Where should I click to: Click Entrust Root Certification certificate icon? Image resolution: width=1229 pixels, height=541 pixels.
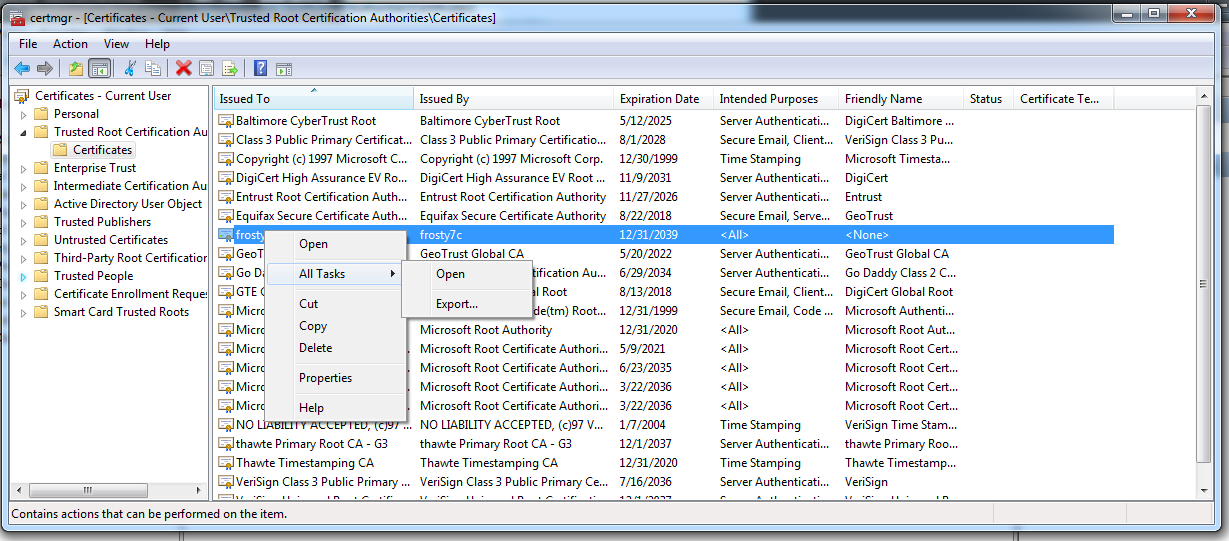(226, 197)
